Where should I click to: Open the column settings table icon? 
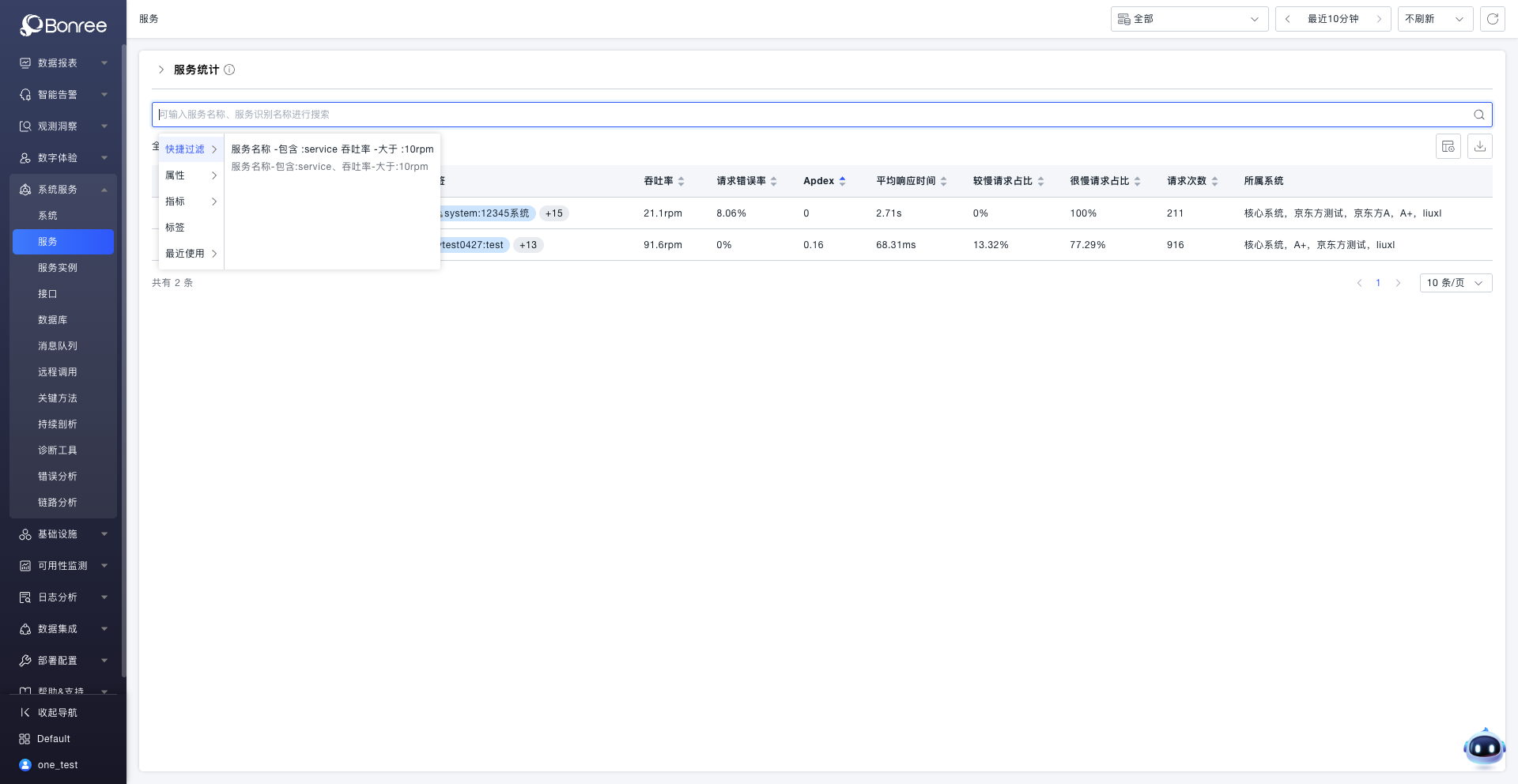coord(1448,146)
